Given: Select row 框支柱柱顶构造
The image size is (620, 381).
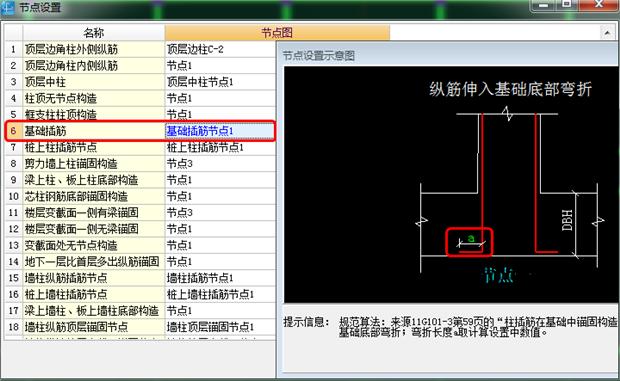Looking at the screenshot, I should (94, 115).
